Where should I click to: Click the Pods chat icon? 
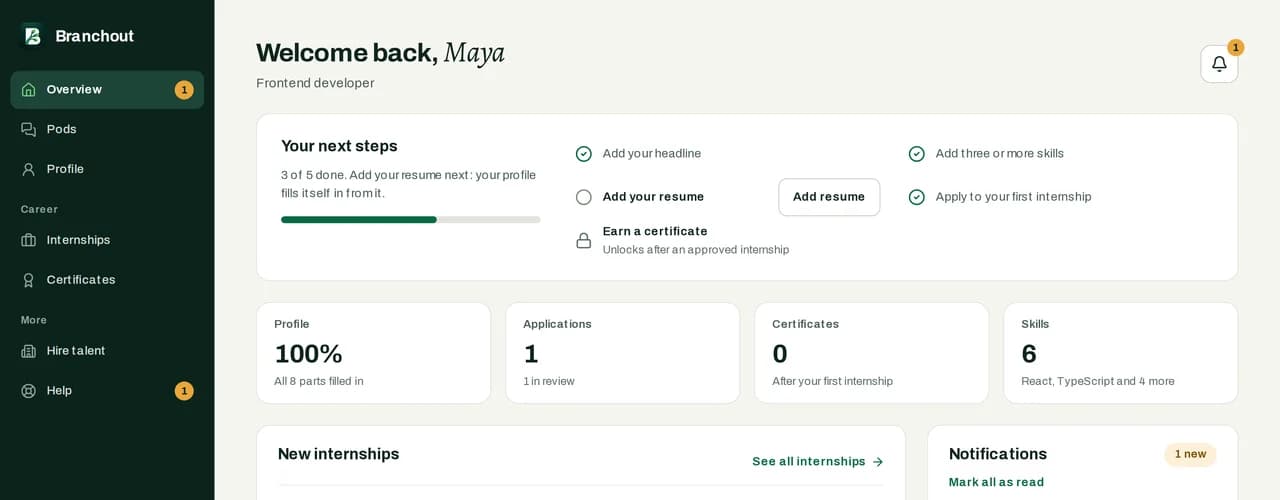point(29,130)
